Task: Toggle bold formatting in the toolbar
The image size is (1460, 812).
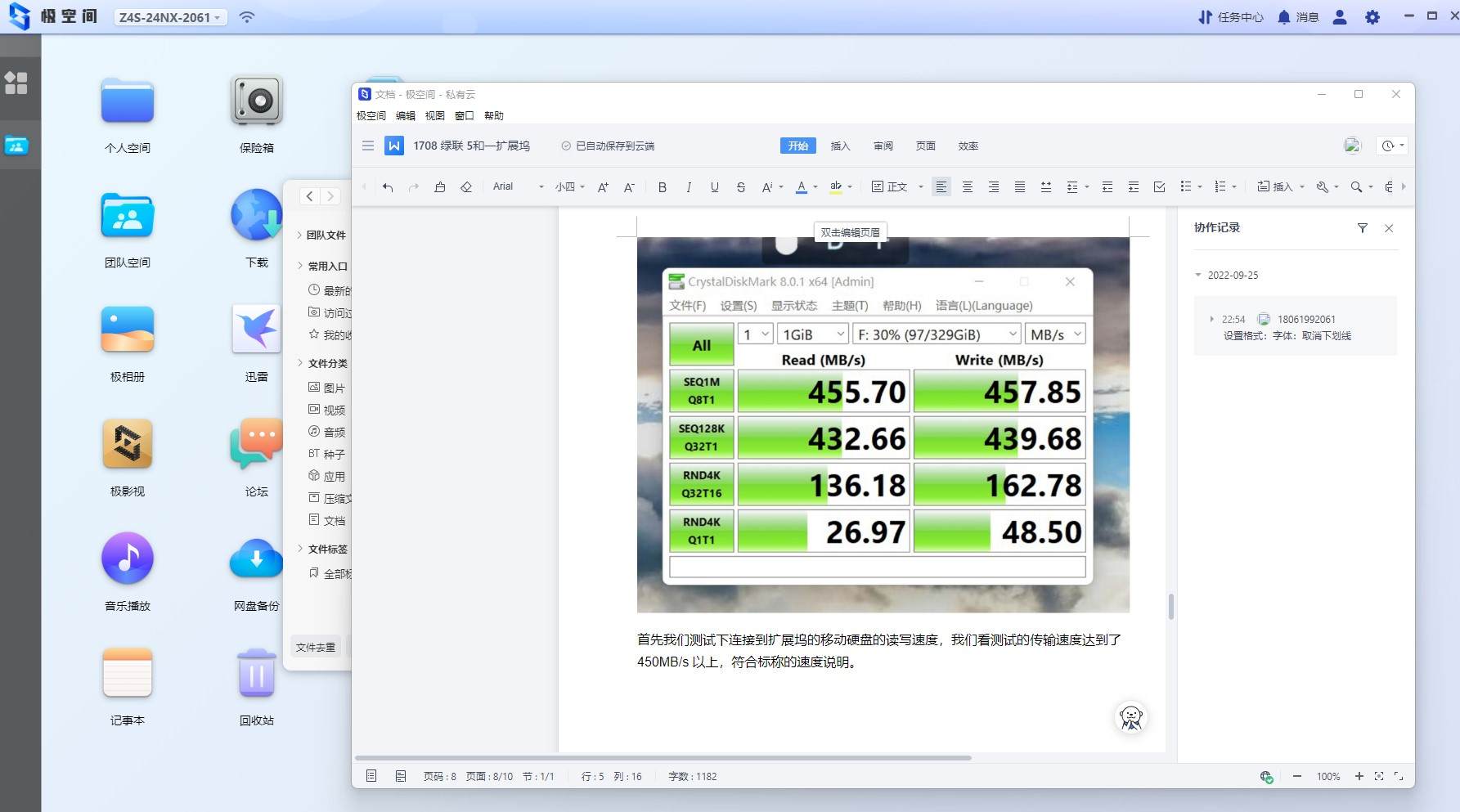Action: pyautogui.click(x=663, y=187)
